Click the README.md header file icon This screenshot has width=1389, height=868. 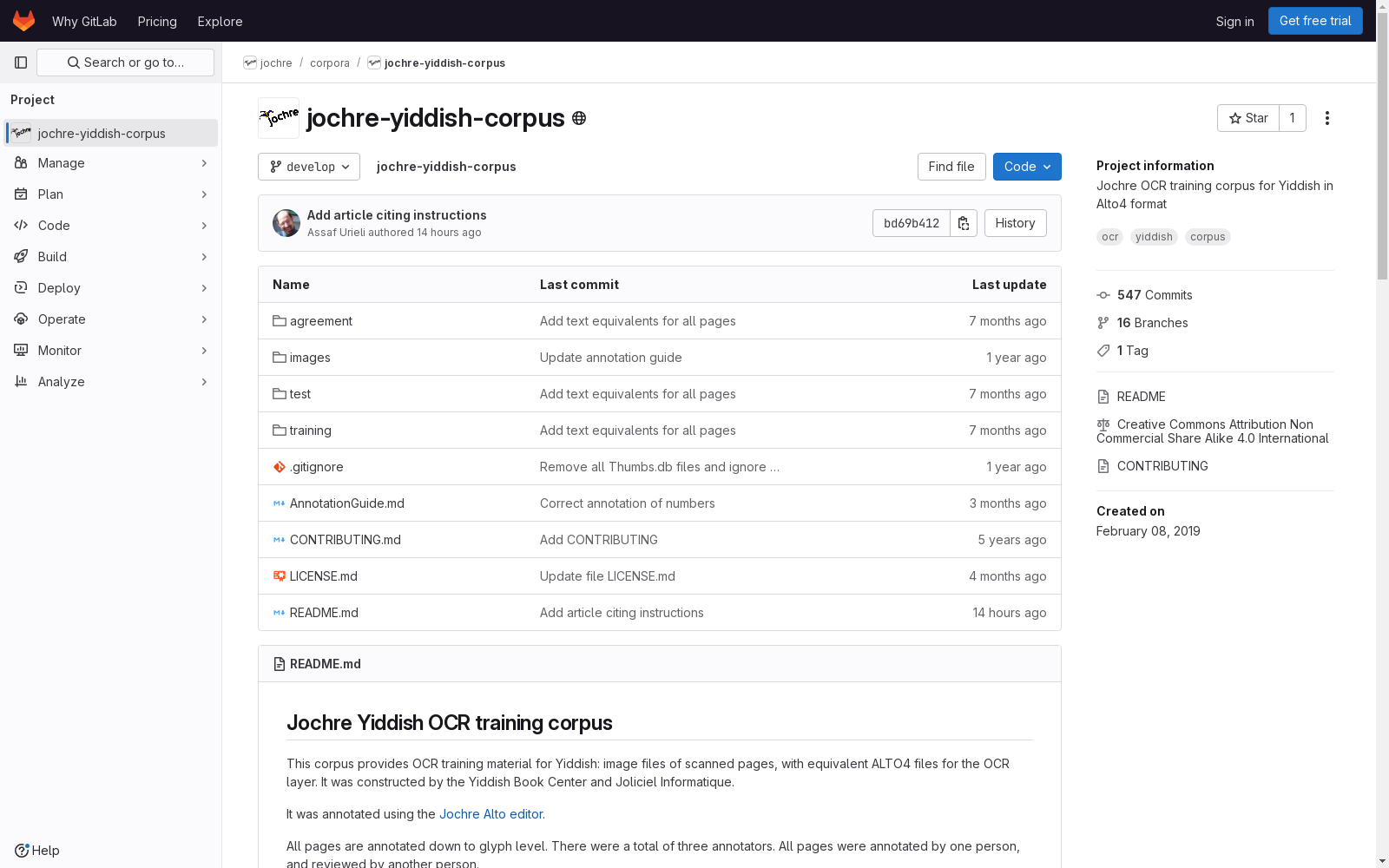tap(280, 664)
